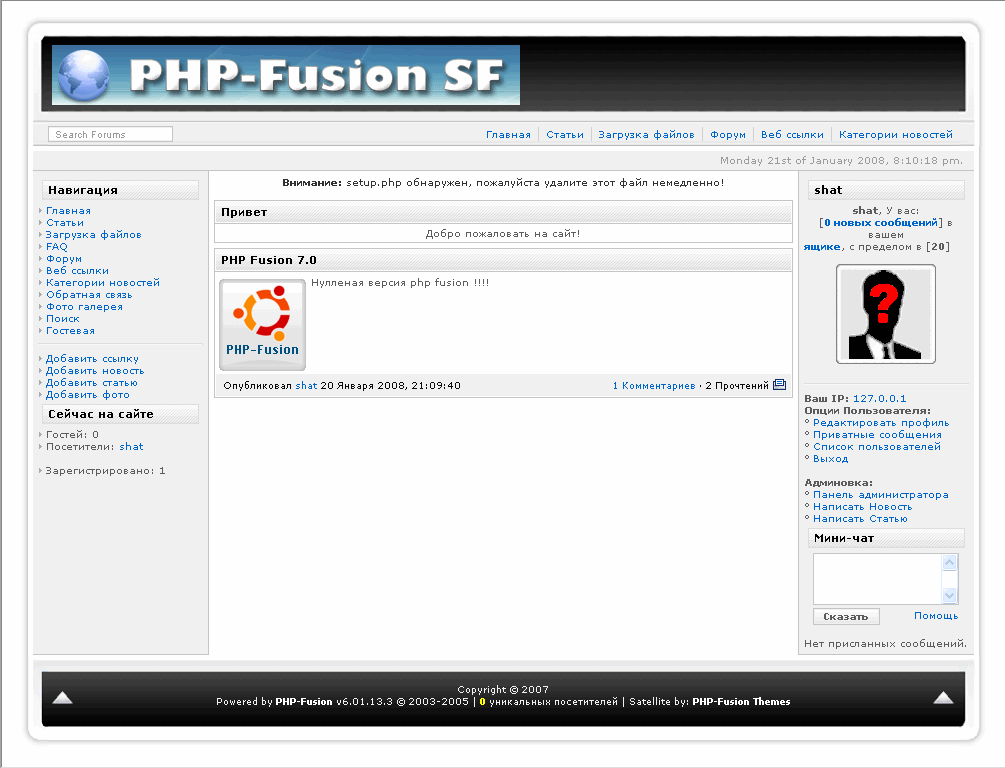The image size is (1005, 768).
Task: Go to Главная in the Навигация sidebar
Action: [69, 211]
